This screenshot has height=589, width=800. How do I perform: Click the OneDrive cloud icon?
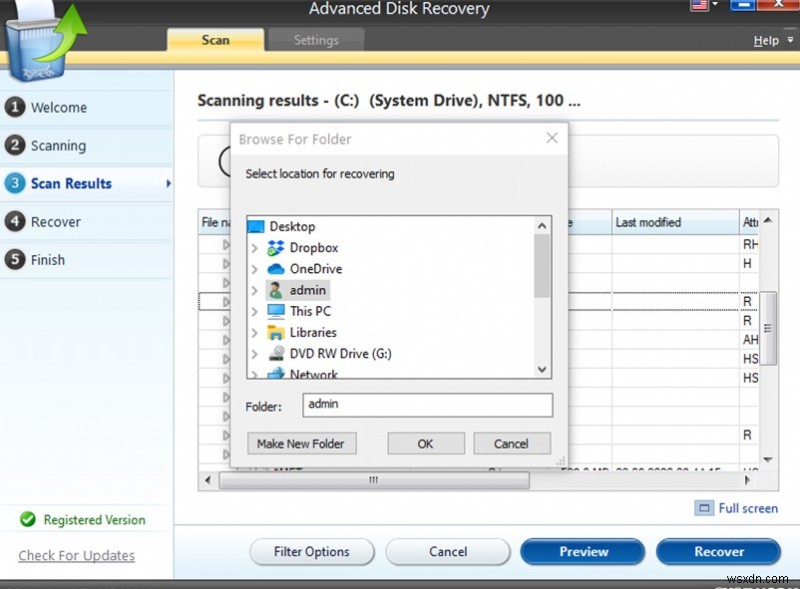click(276, 269)
